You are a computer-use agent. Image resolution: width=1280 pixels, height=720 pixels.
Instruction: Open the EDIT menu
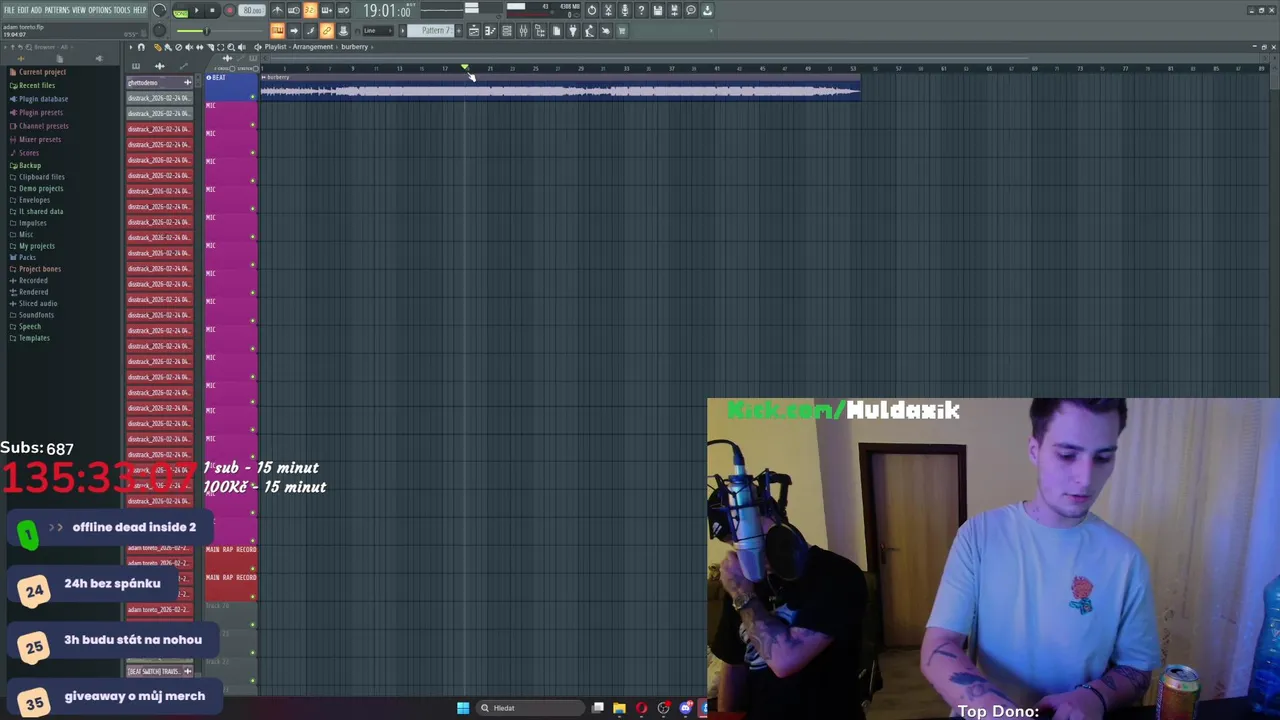click(23, 10)
